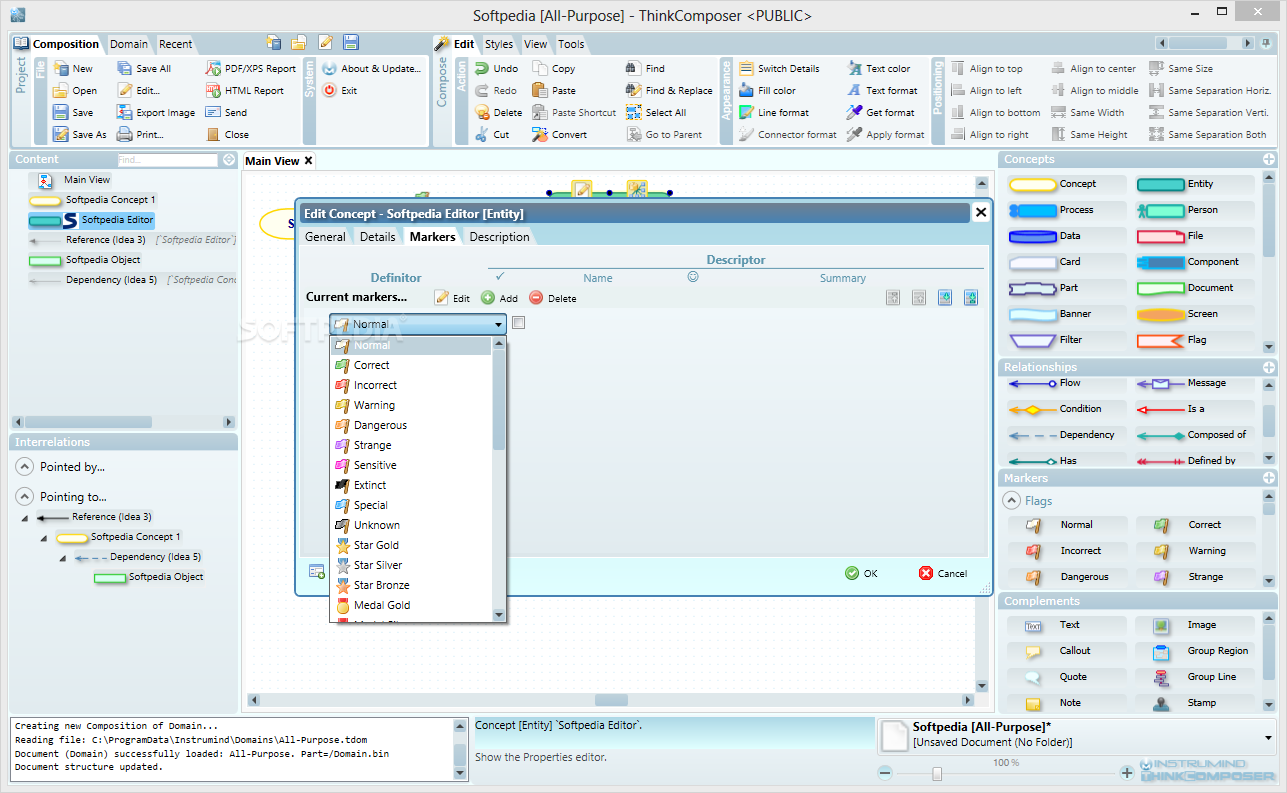Image resolution: width=1287 pixels, height=793 pixels.
Task: Click the pencil Edit icon beside Current markers
Action: pyautogui.click(x=442, y=298)
